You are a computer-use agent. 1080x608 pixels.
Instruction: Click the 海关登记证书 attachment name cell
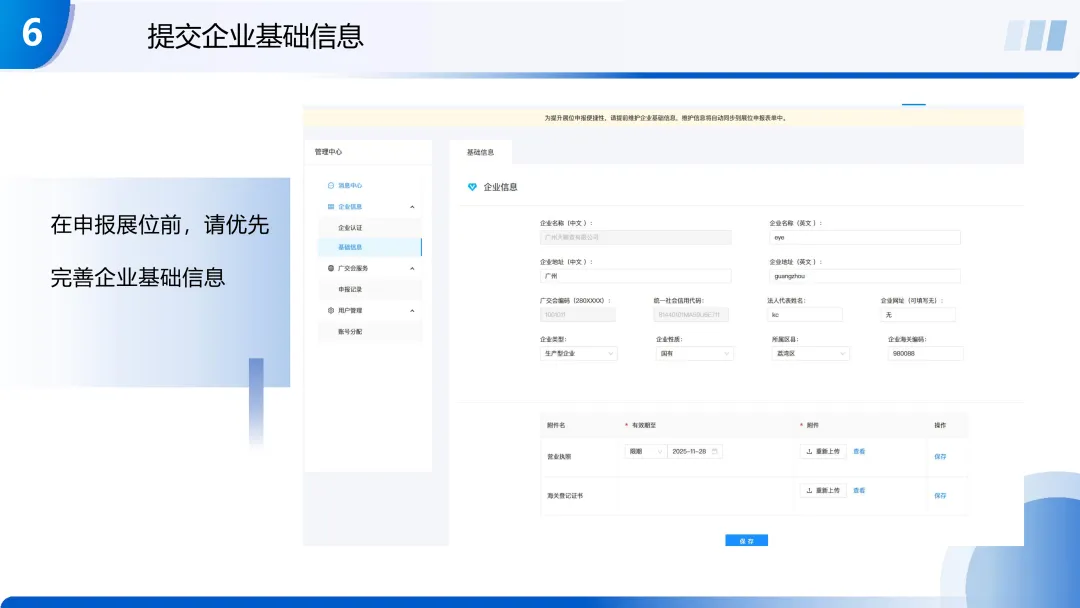[x=565, y=496]
